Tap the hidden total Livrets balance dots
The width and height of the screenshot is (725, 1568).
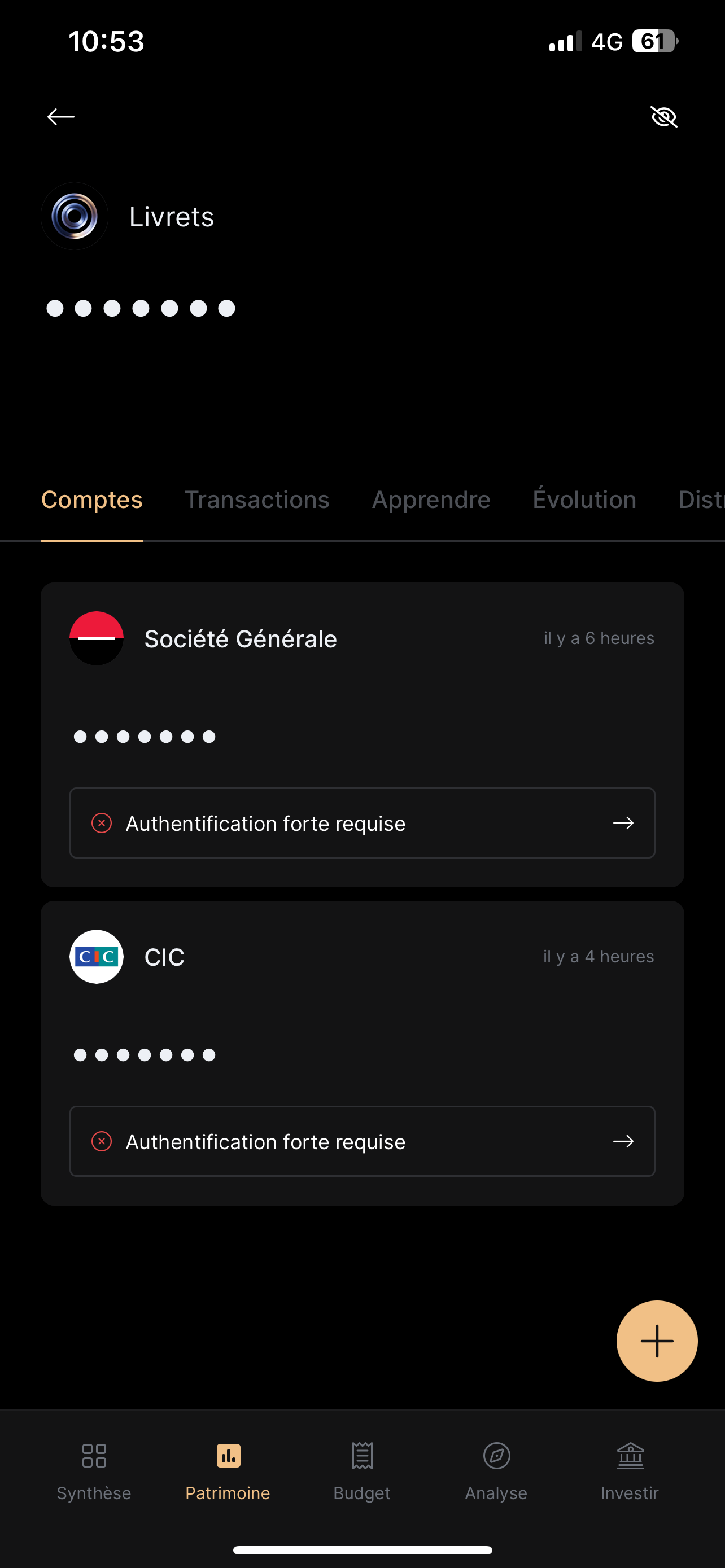point(141,309)
